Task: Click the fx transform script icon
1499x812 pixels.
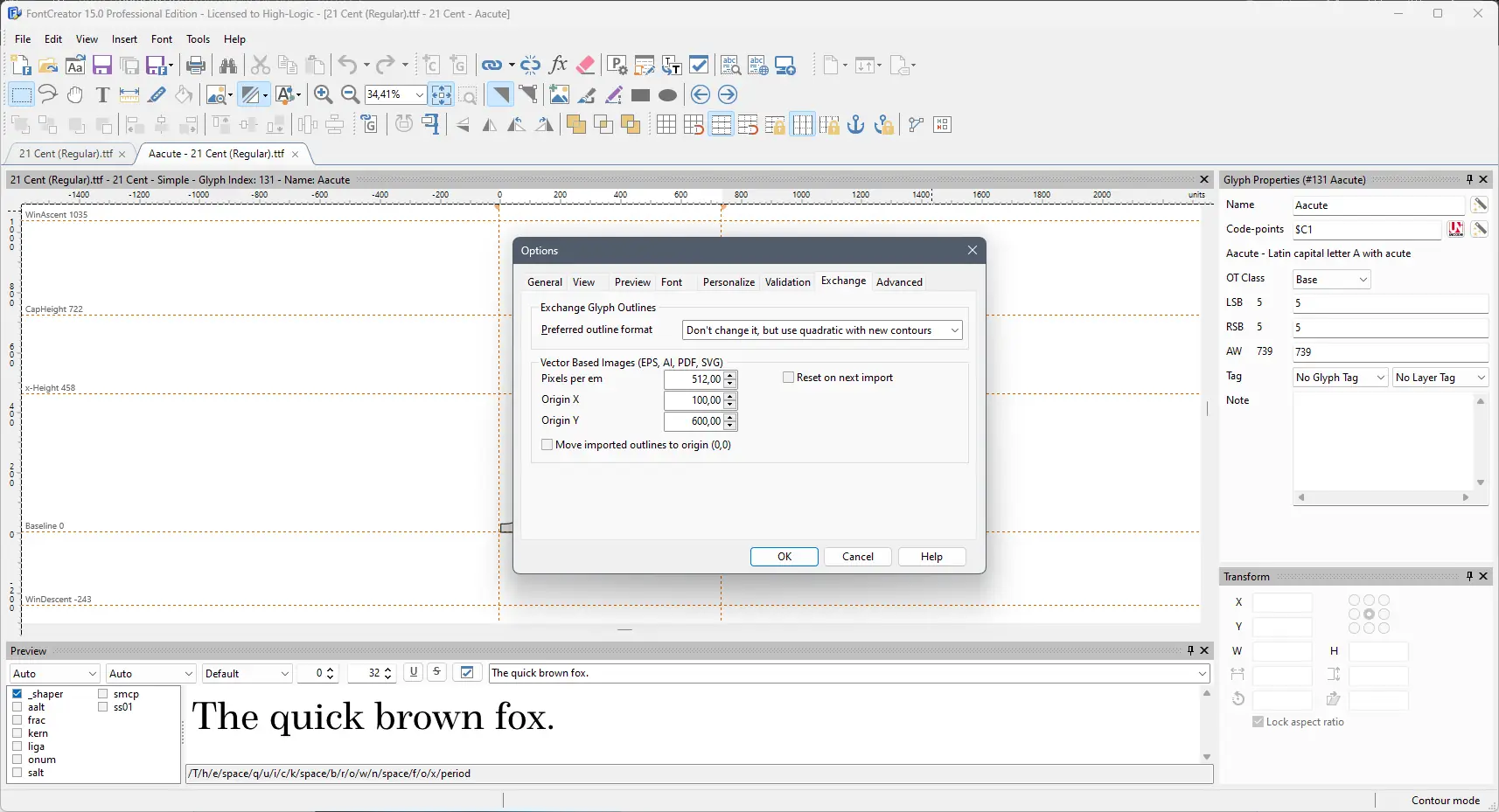Action: [558, 66]
